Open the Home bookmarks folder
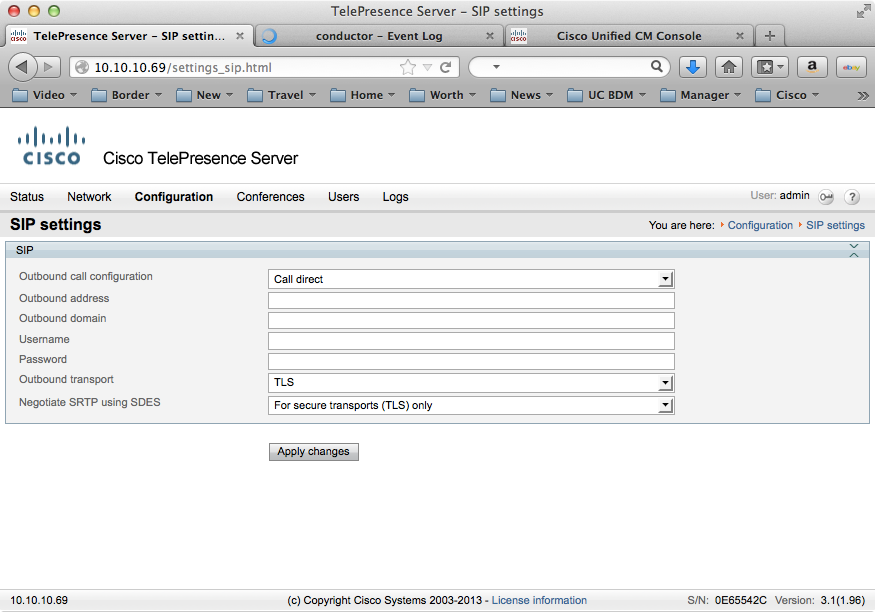Viewport: 875px width, 612px height. (x=362, y=95)
